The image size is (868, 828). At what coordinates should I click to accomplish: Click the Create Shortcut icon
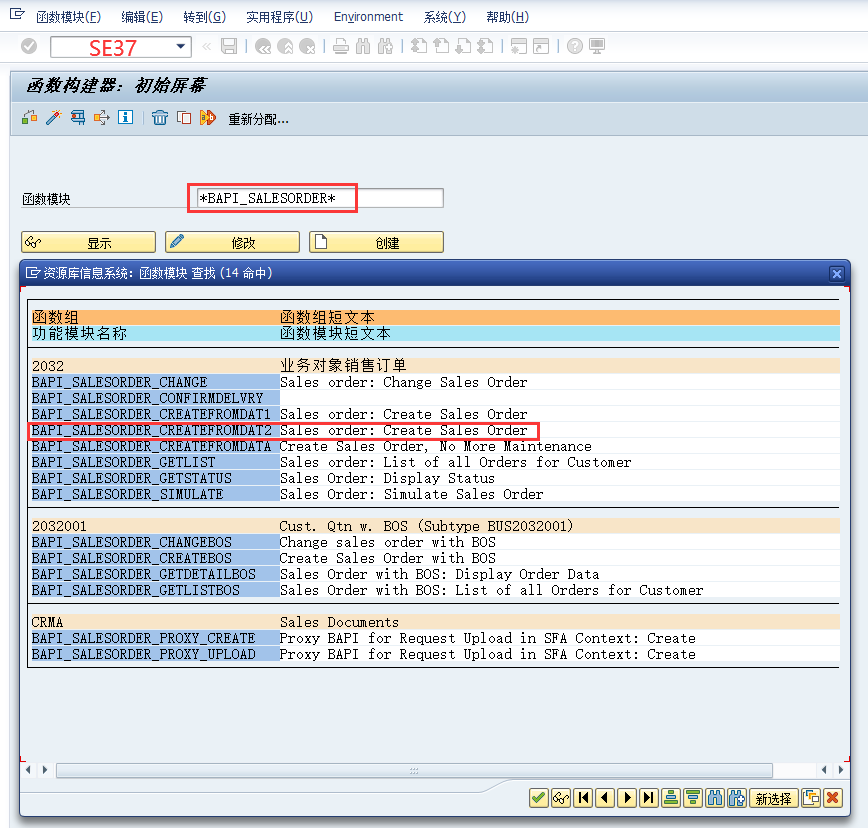click(x=541, y=46)
